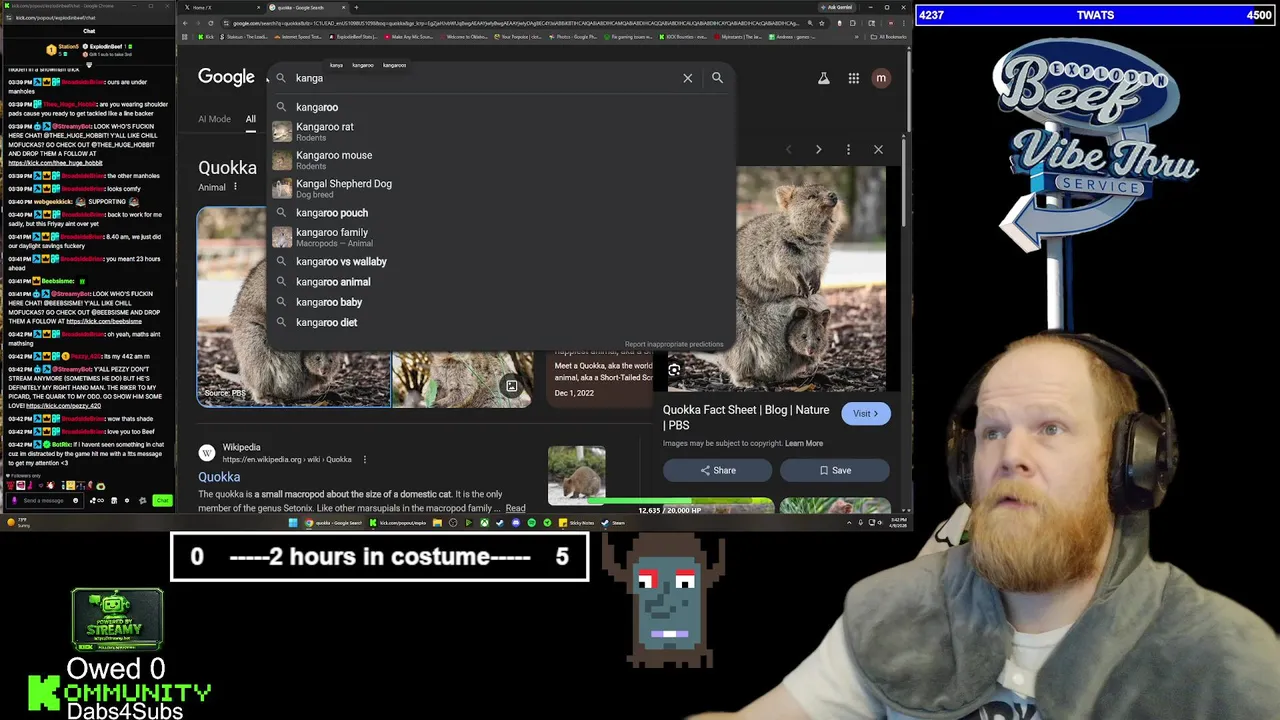
Task: Open kick.com/thee_huge_hobbit link in chat
Action: pyautogui.click(x=55, y=163)
